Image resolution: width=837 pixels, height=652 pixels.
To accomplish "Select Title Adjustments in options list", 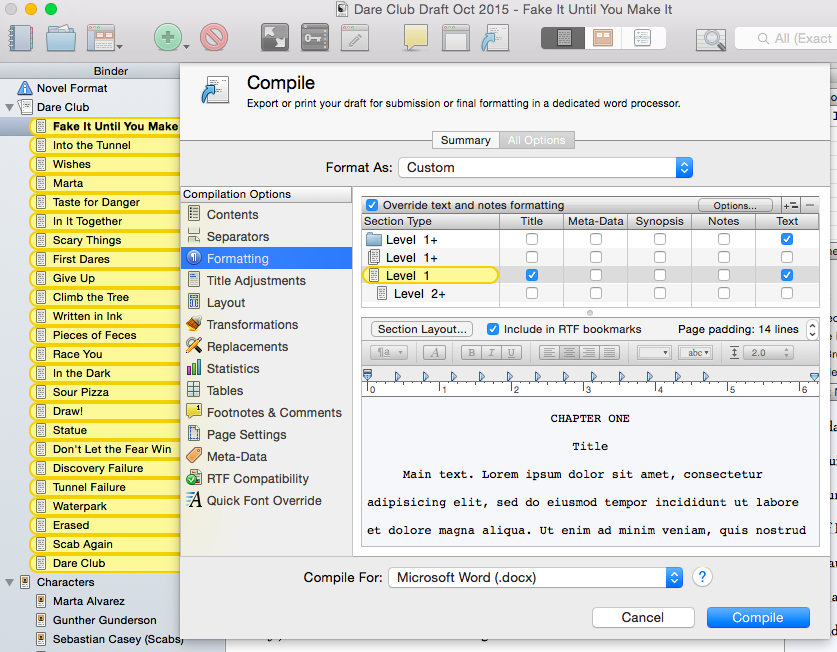I will [256, 280].
